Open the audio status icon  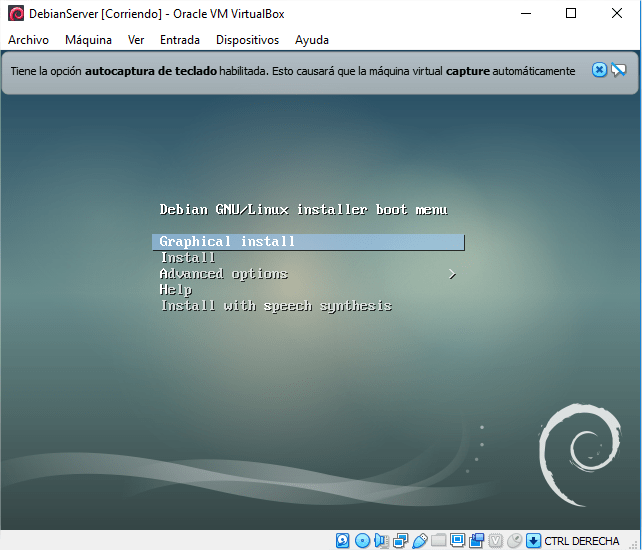(381, 541)
